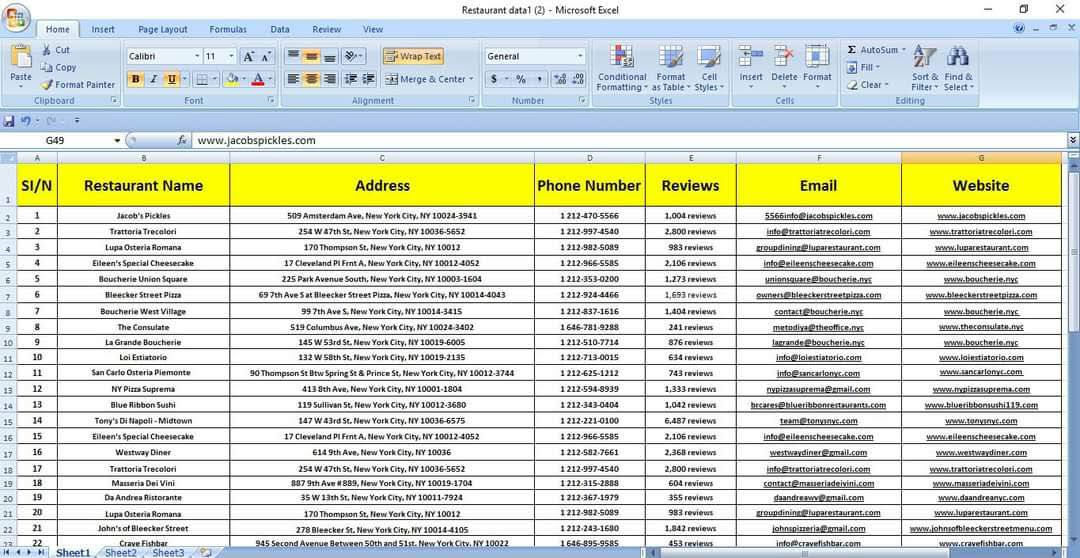1080x558 pixels.
Task: Switch to the Page Layout tab
Action: point(163,30)
